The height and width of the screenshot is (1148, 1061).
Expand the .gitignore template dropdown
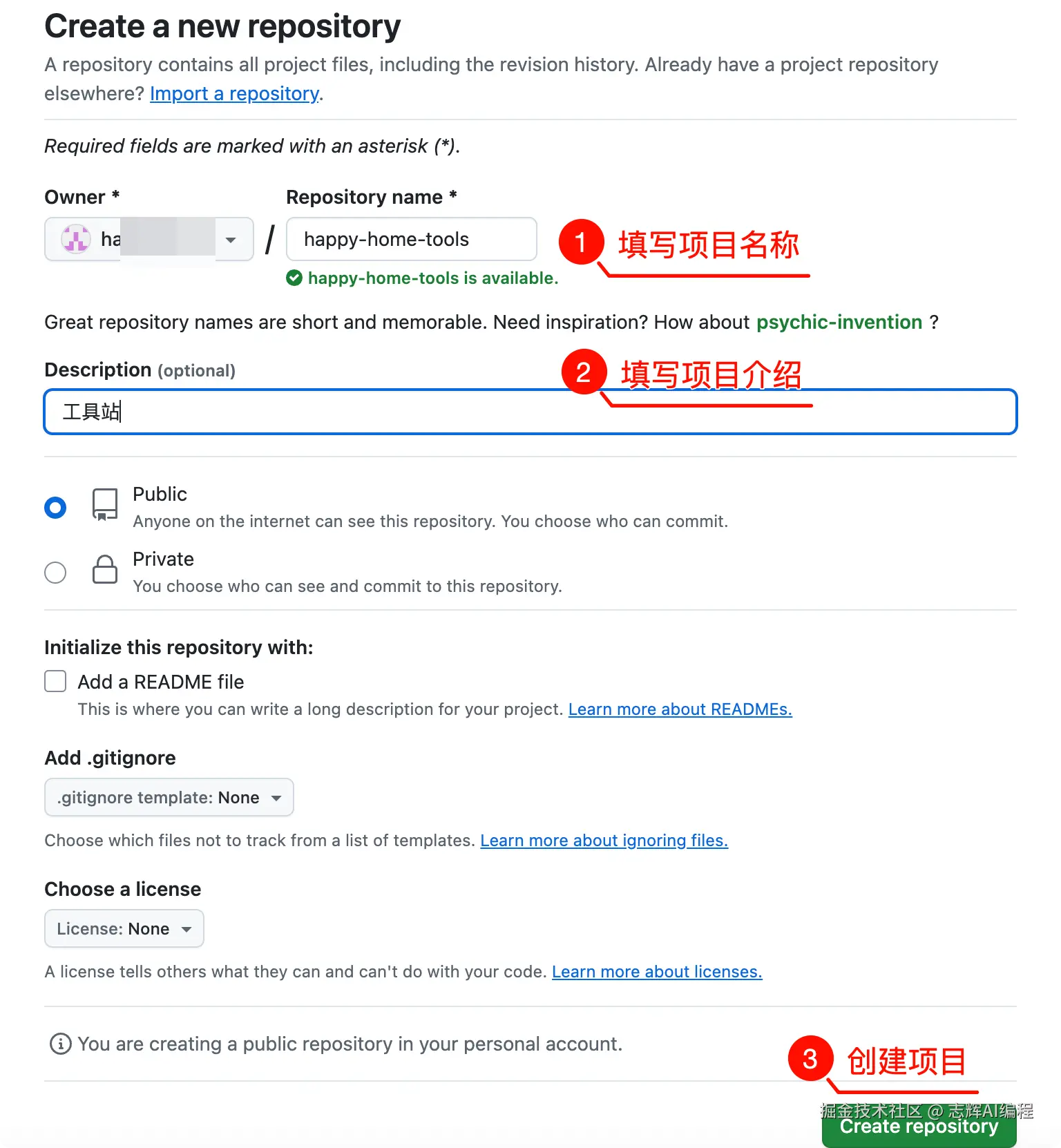click(169, 797)
